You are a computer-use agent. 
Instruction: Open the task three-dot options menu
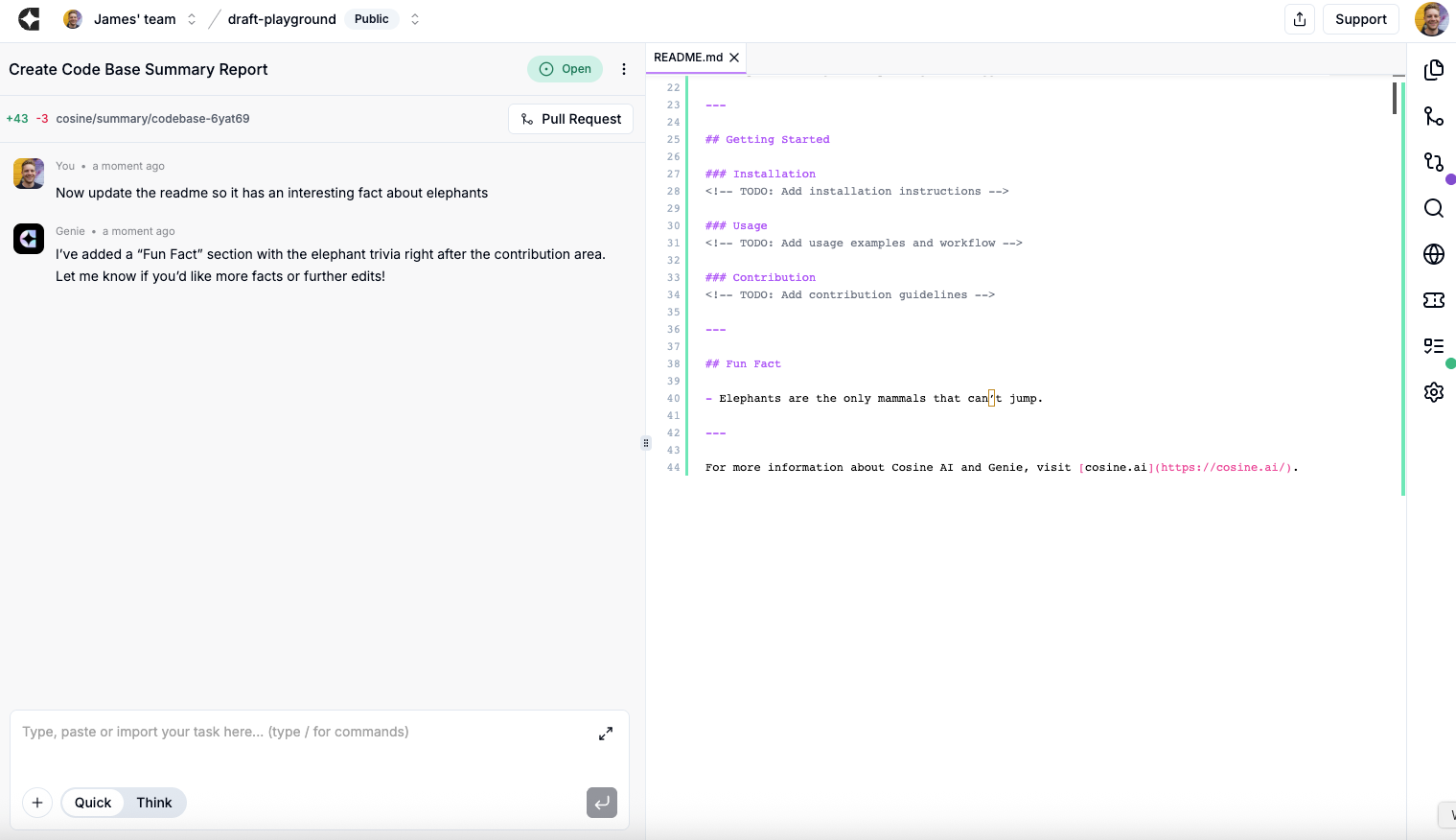click(x=624, y=69)
